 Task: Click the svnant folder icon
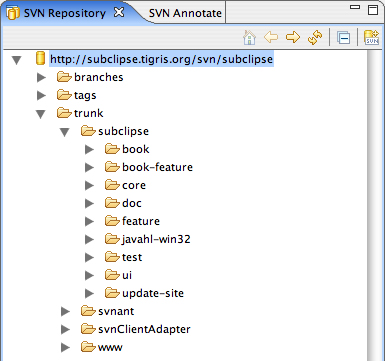88,311
